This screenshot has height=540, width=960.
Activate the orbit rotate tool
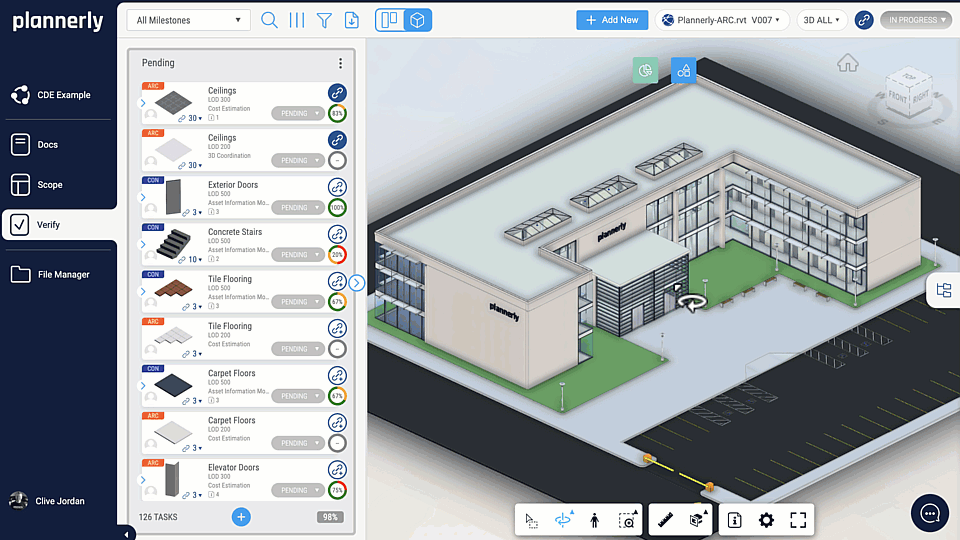(563, 520)
